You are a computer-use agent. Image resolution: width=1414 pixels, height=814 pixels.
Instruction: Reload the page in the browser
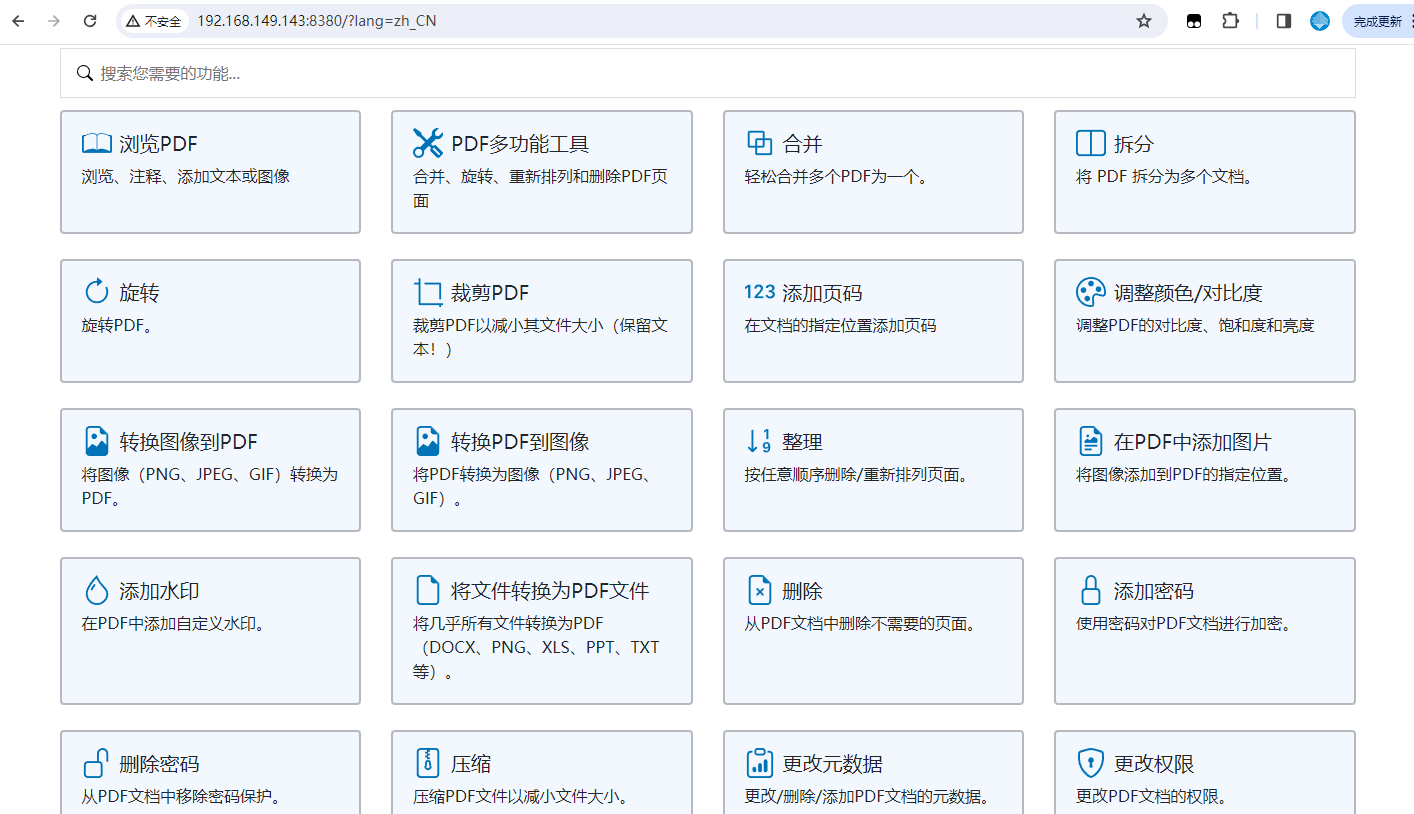[90, 21]
